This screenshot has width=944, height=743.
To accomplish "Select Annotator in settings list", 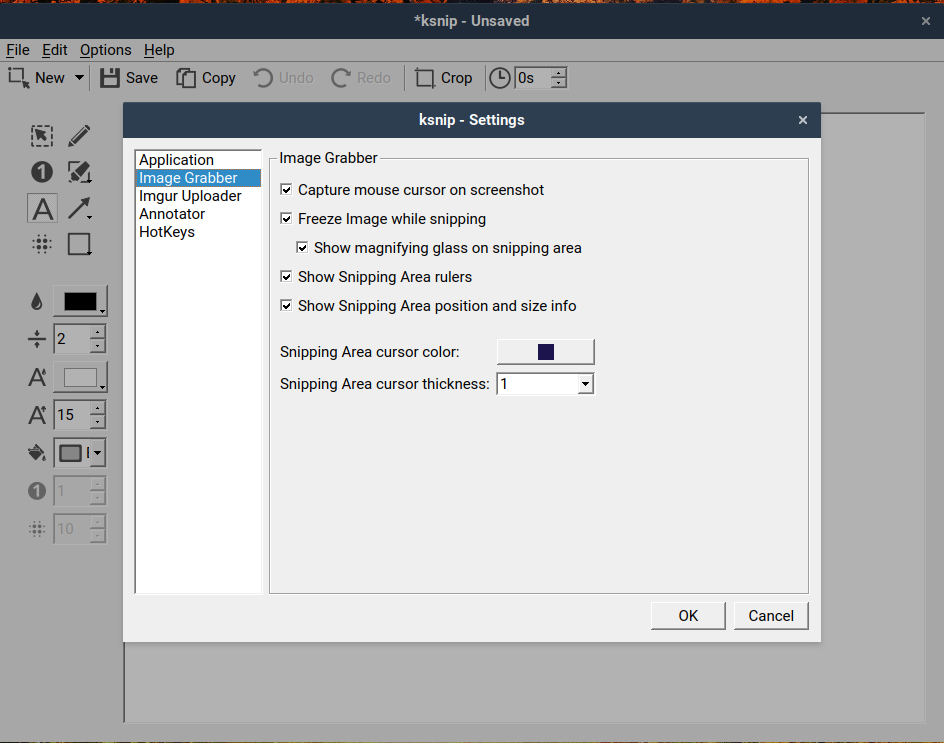I will pyautogui.click(x=172, y=214).
